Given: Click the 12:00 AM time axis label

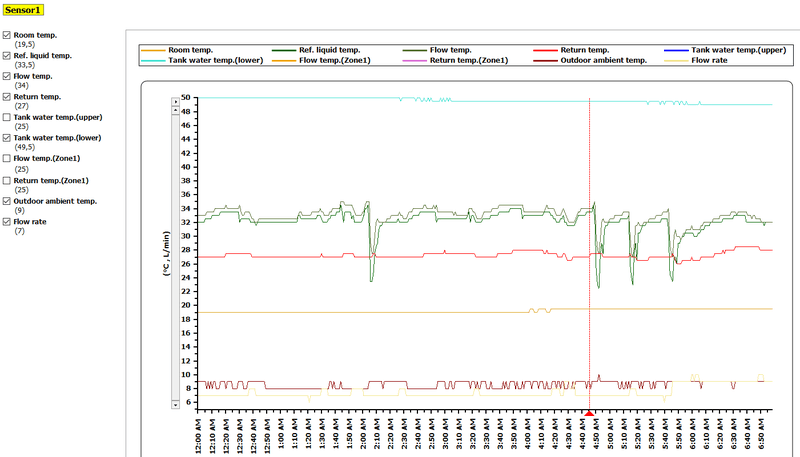Looking at the screenshot, I should point(198,436).
